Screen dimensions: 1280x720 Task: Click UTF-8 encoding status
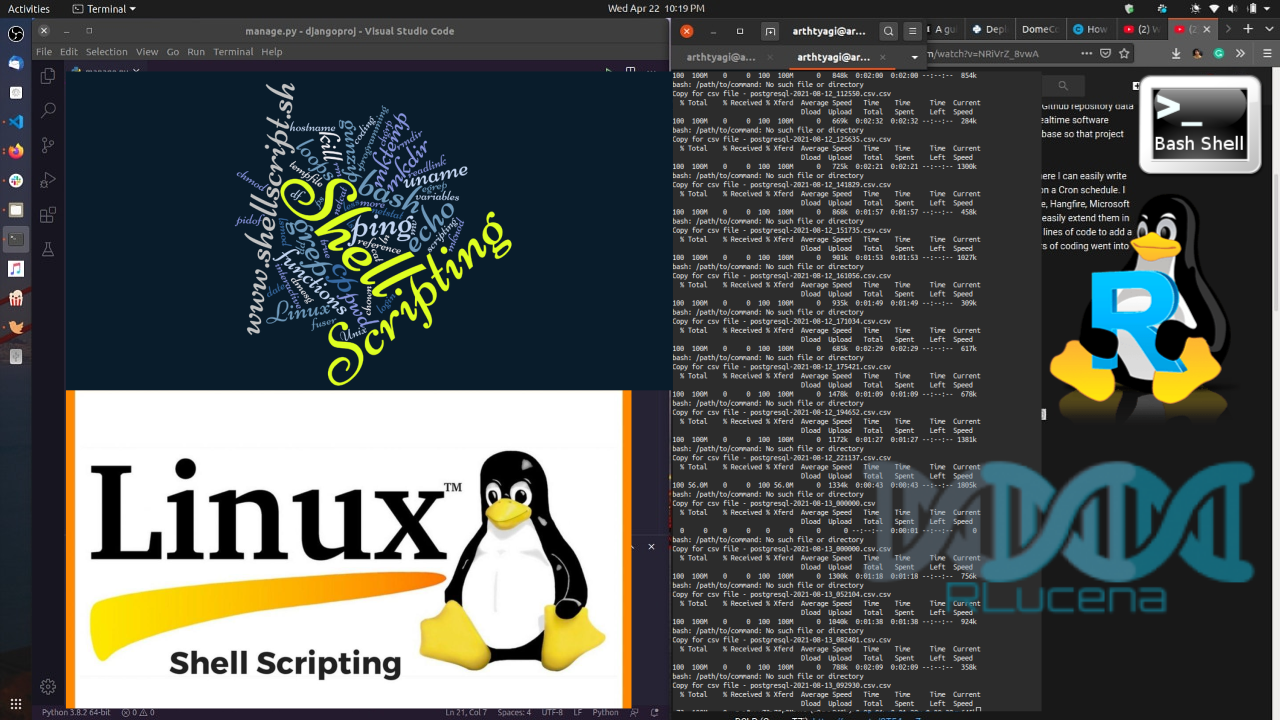552,712
